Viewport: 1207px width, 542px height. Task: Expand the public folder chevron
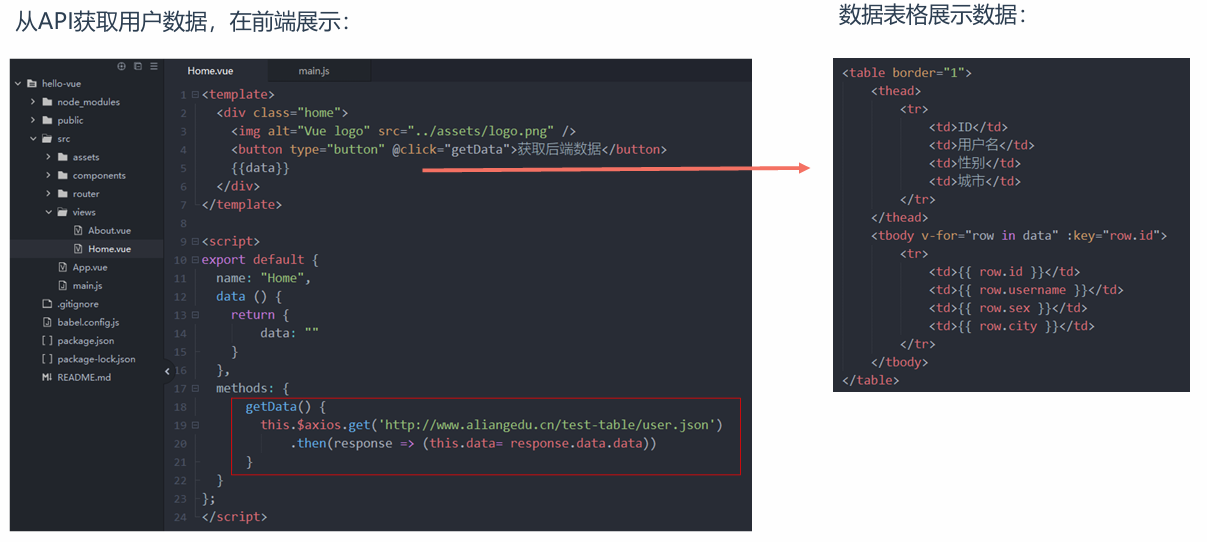point(33,120)
